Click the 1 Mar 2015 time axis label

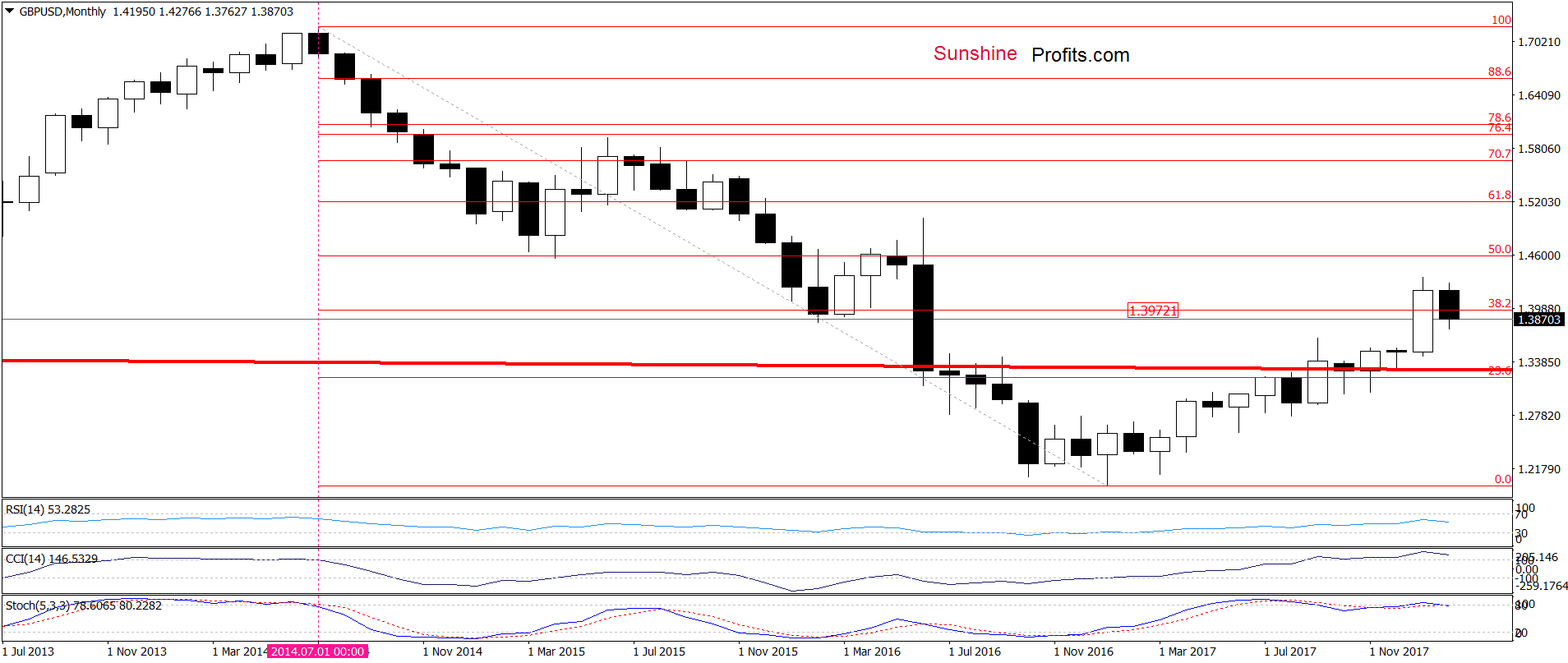pos(556,651)
